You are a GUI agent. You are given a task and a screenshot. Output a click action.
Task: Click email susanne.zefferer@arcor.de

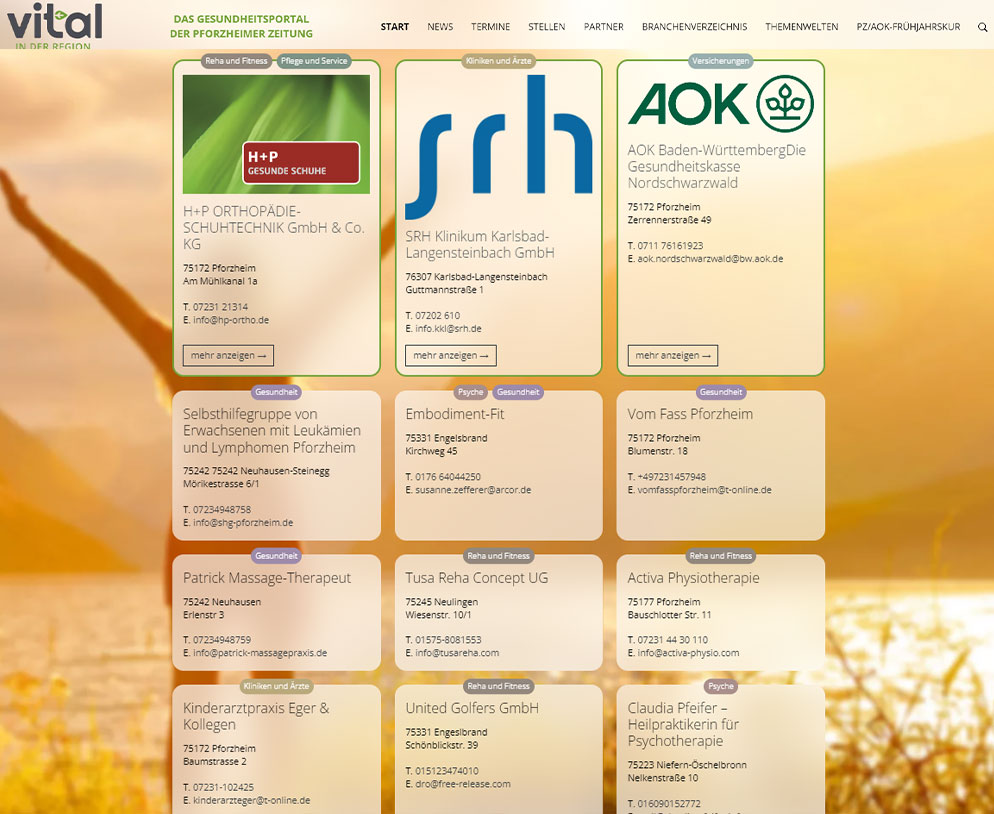click(x=473, y=490)
